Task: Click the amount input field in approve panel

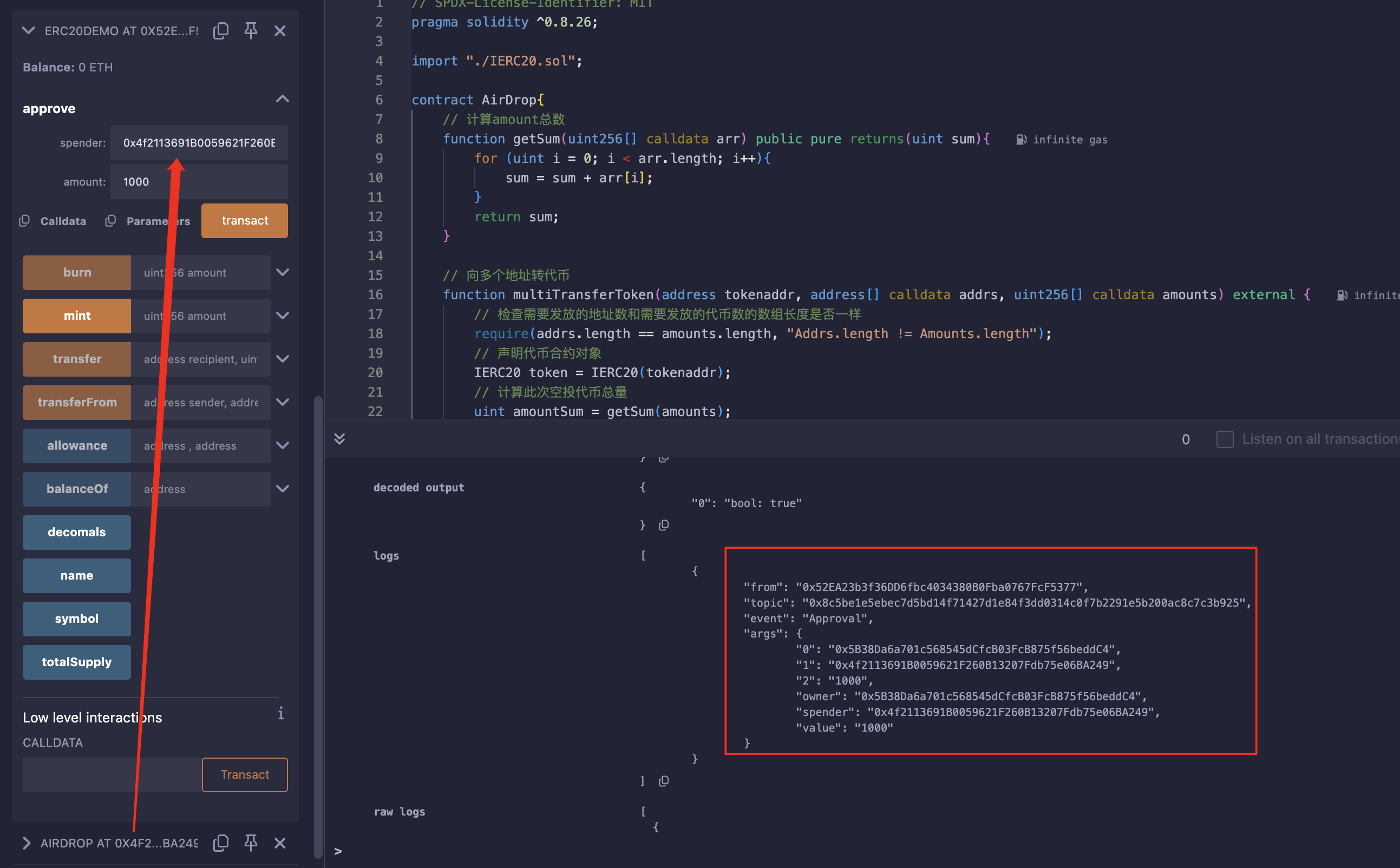Action: tap(199, 181)
